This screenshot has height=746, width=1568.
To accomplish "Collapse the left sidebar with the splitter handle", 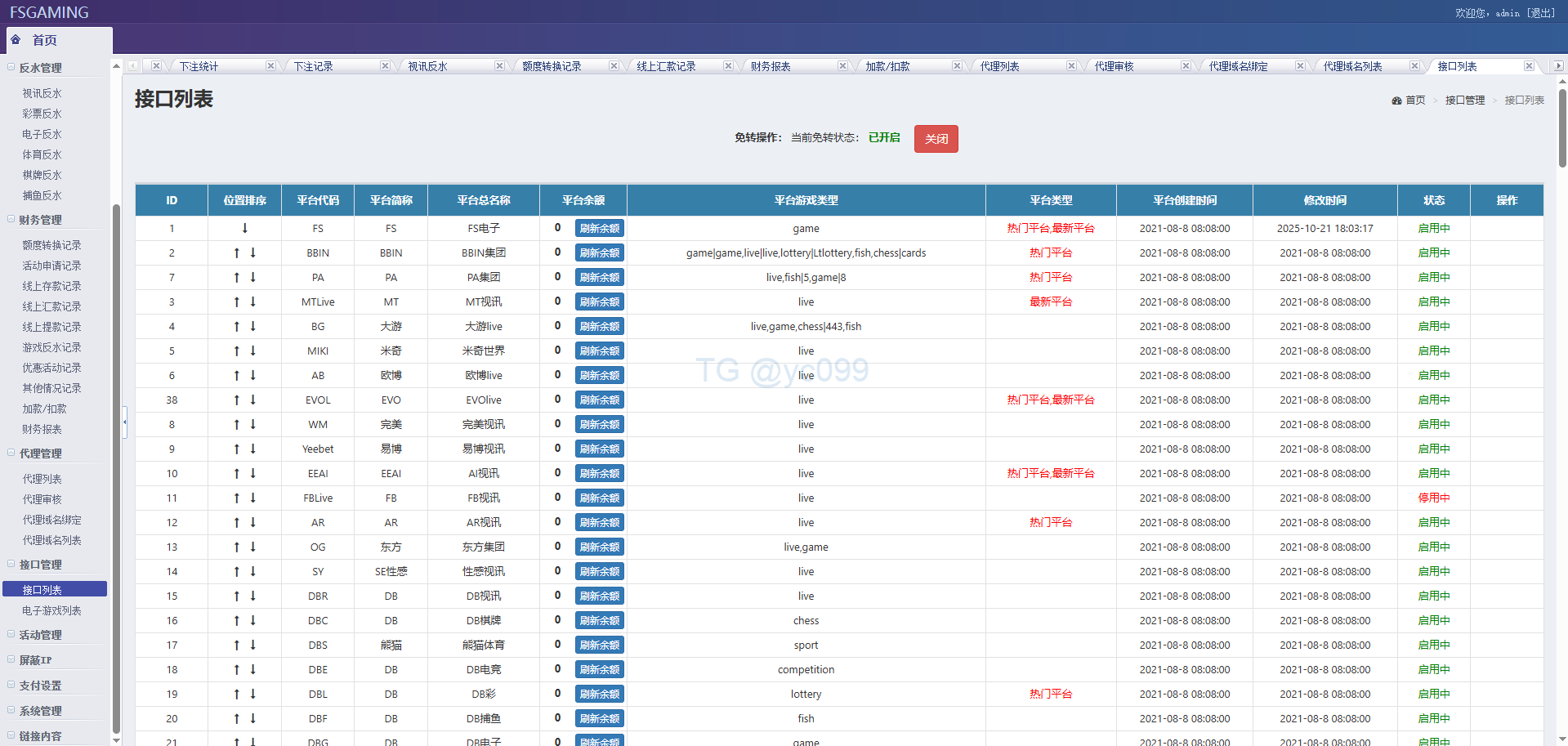I will click(124, 422).
